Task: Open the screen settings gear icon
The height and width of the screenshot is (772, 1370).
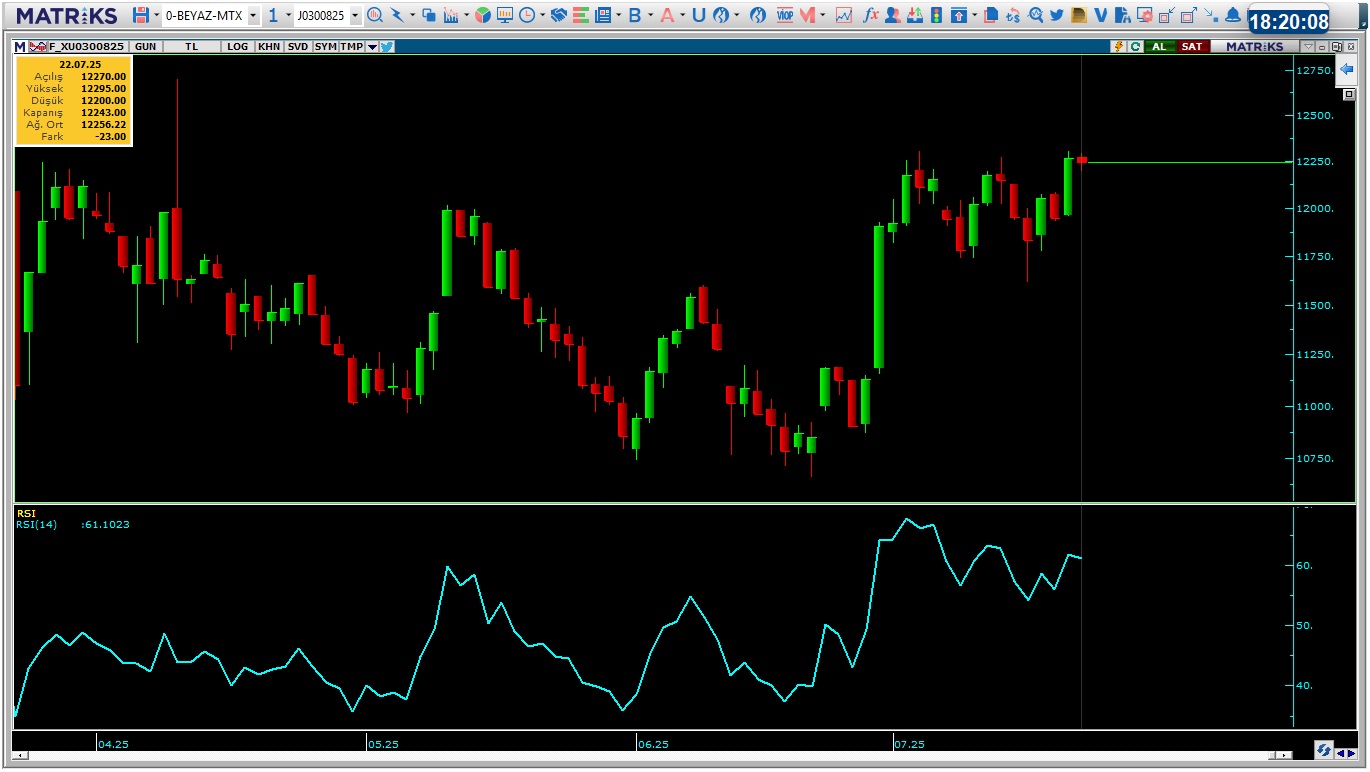Action: 1145,15
